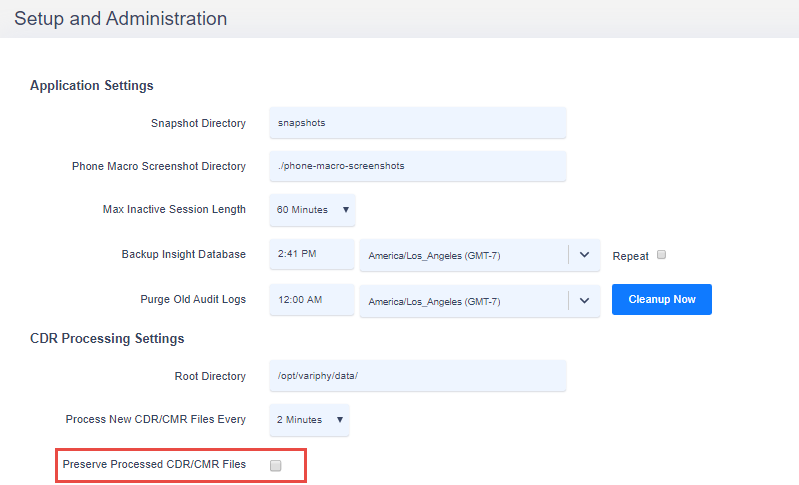Open the Backup Insight Database timezone selector
The width and height of the screenshot is (799, 485).
(x=480, y=255)
